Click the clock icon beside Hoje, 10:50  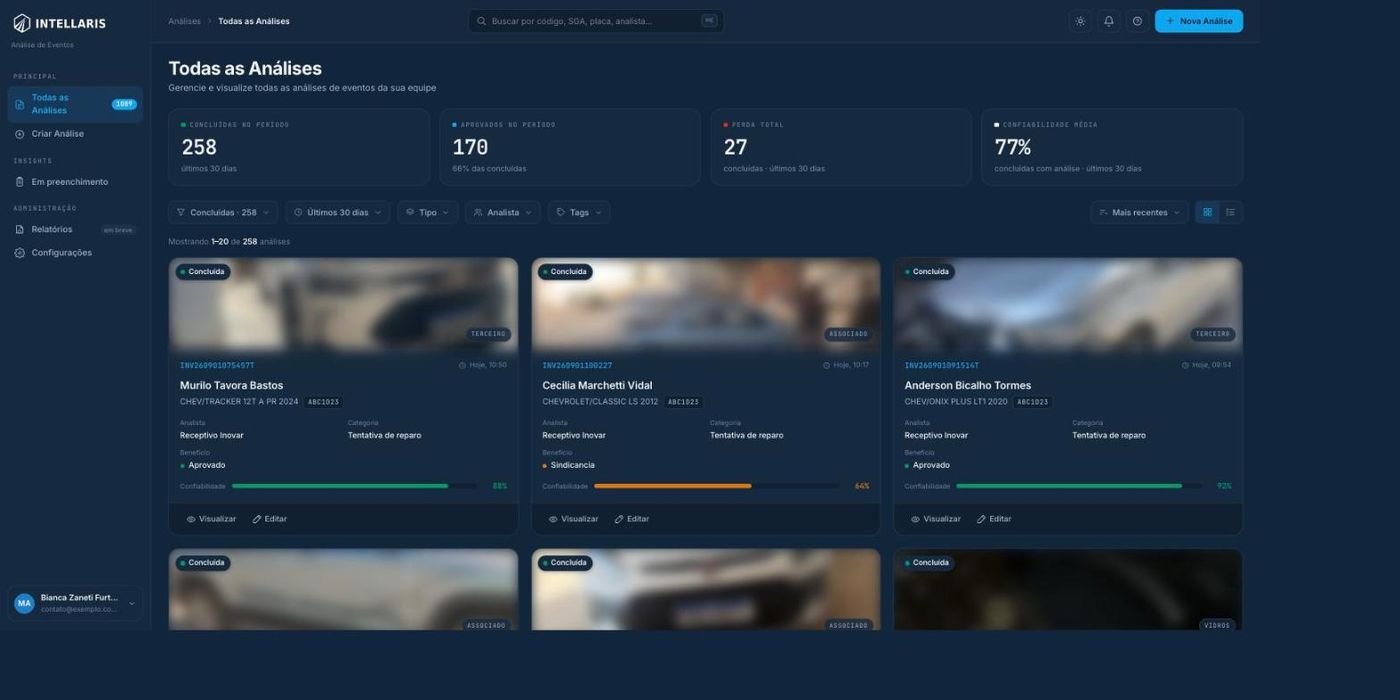tap(462, 365)
